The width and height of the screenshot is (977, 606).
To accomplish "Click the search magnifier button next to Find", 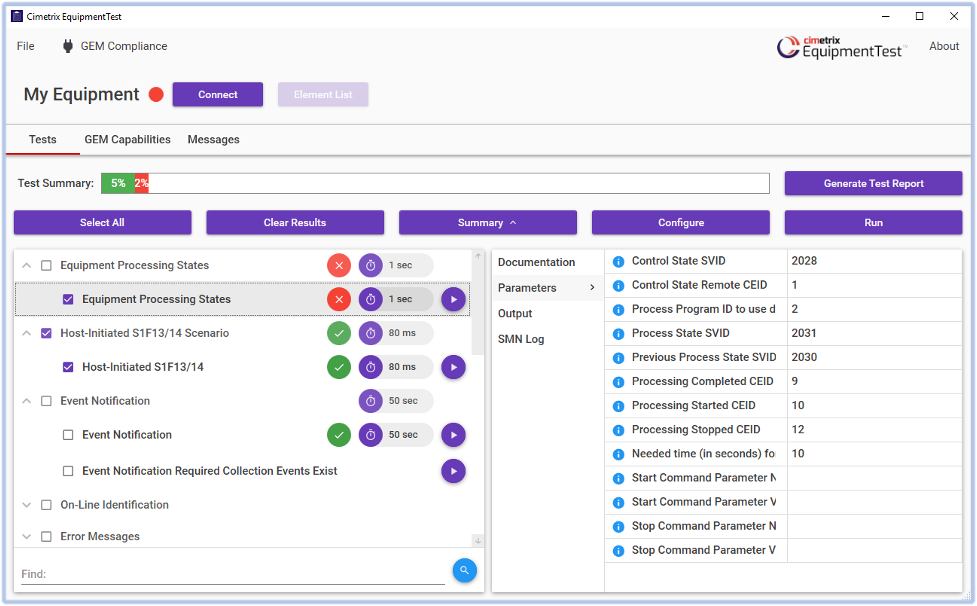I will coord(464,570).
